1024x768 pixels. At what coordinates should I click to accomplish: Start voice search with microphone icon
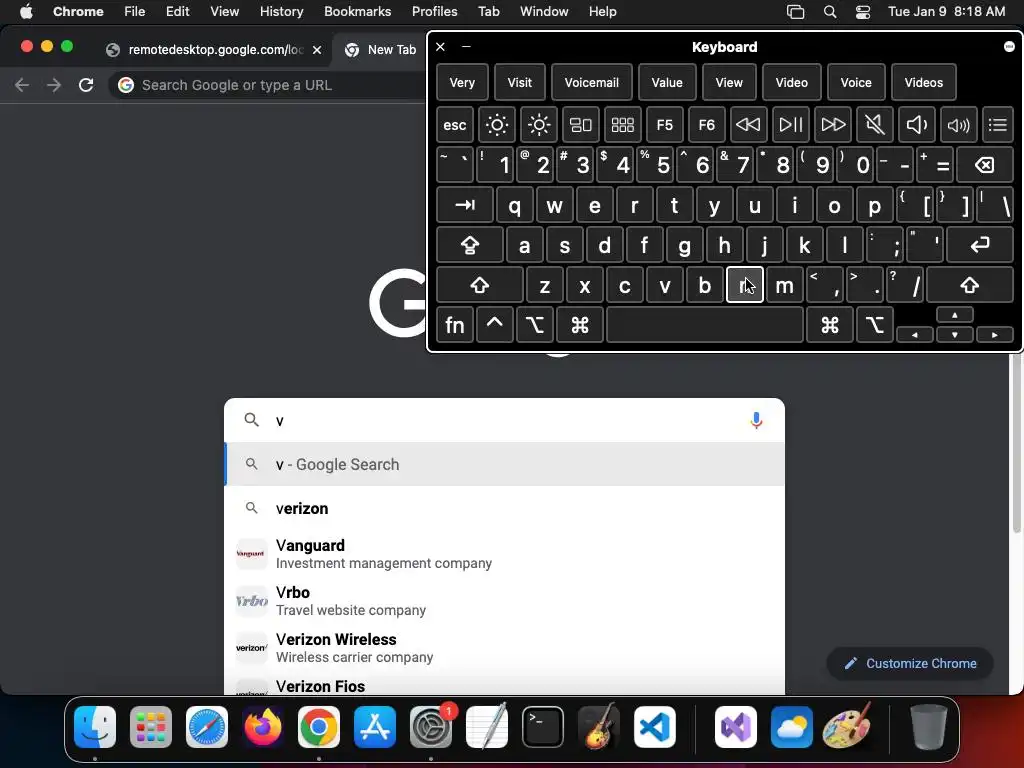(x=756, y=420)
